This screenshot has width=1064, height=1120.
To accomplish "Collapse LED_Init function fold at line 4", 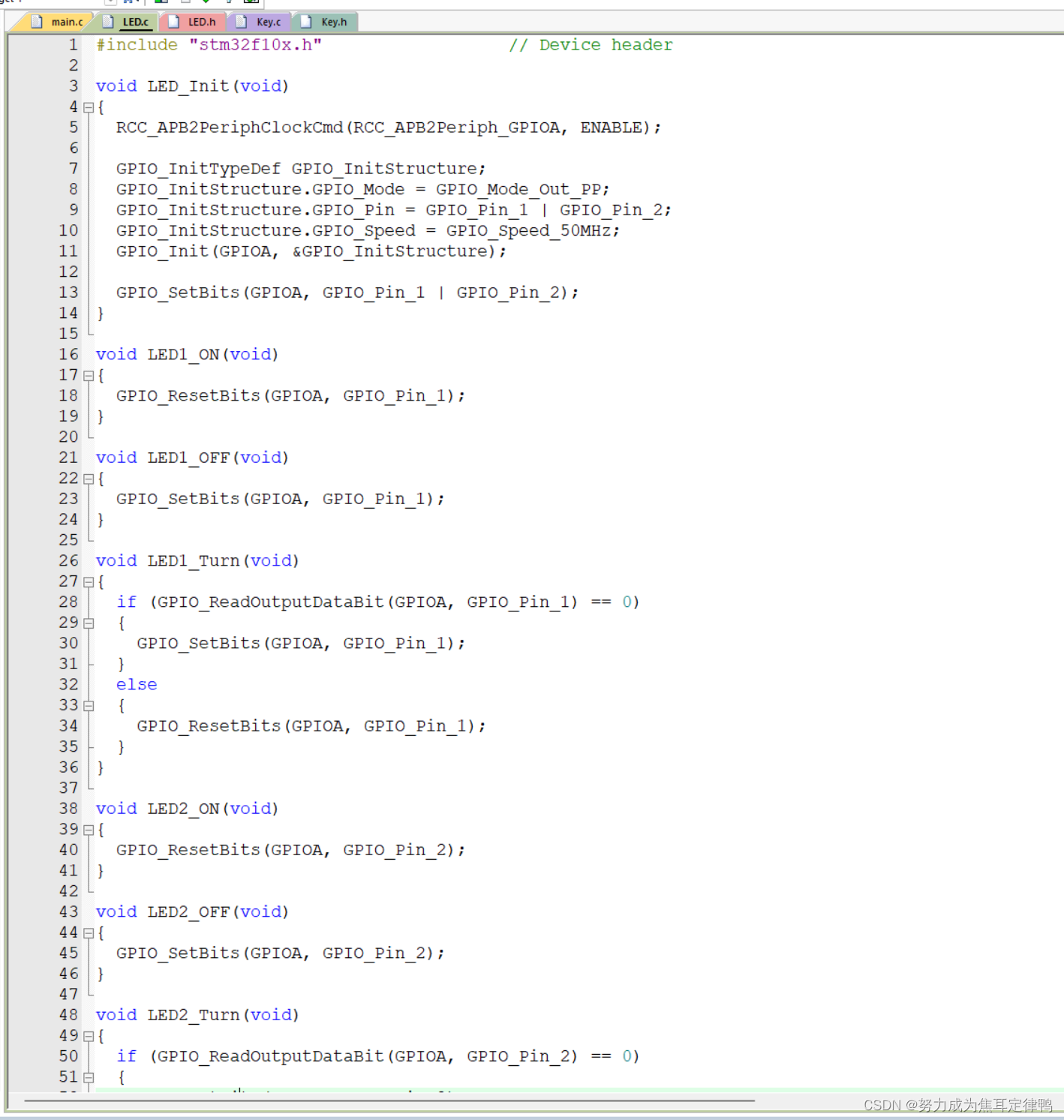I will [x=89, y=107].
